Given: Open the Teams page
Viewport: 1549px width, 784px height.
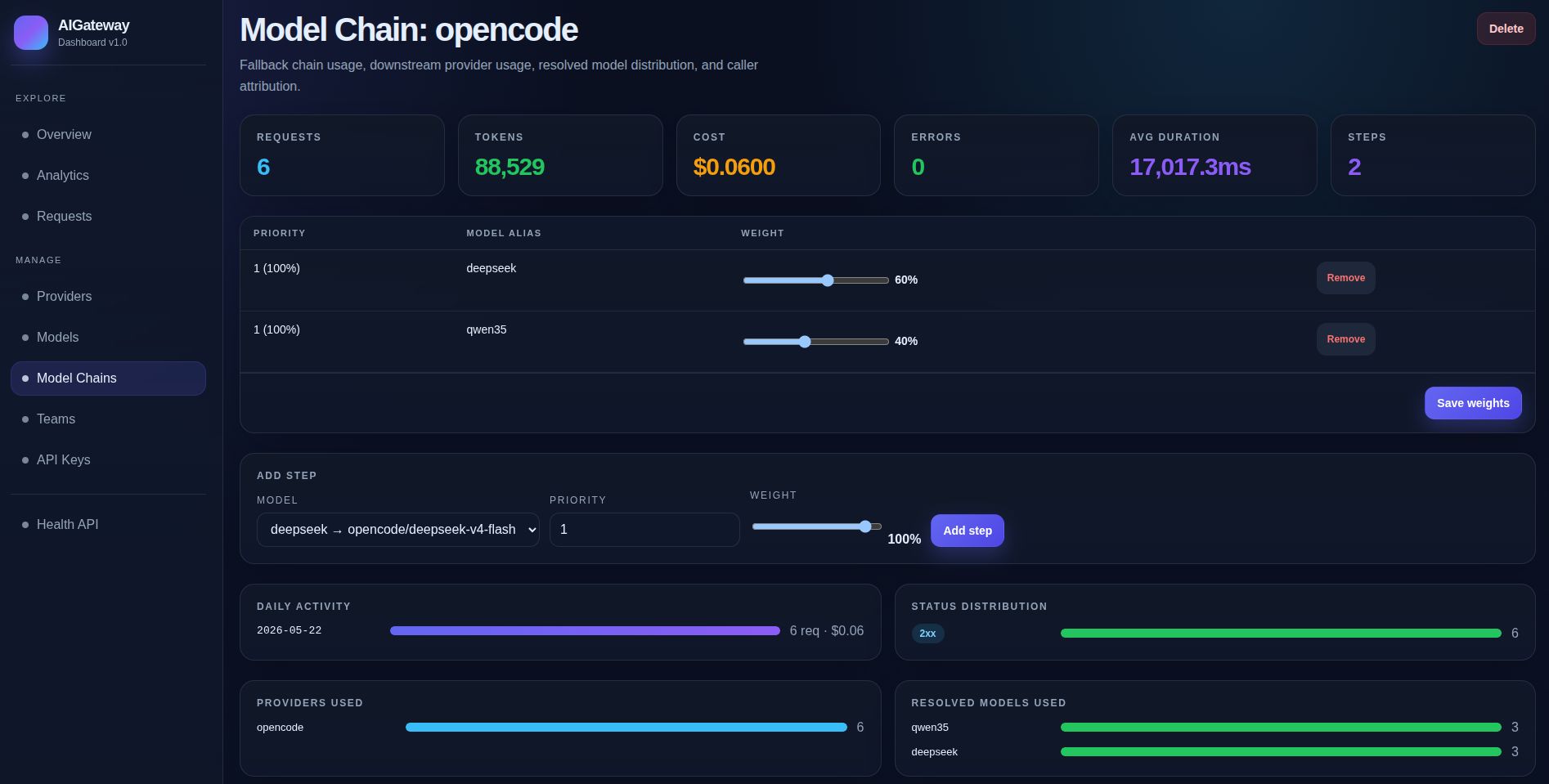Looking at the screenshot, I should point(108,419).
